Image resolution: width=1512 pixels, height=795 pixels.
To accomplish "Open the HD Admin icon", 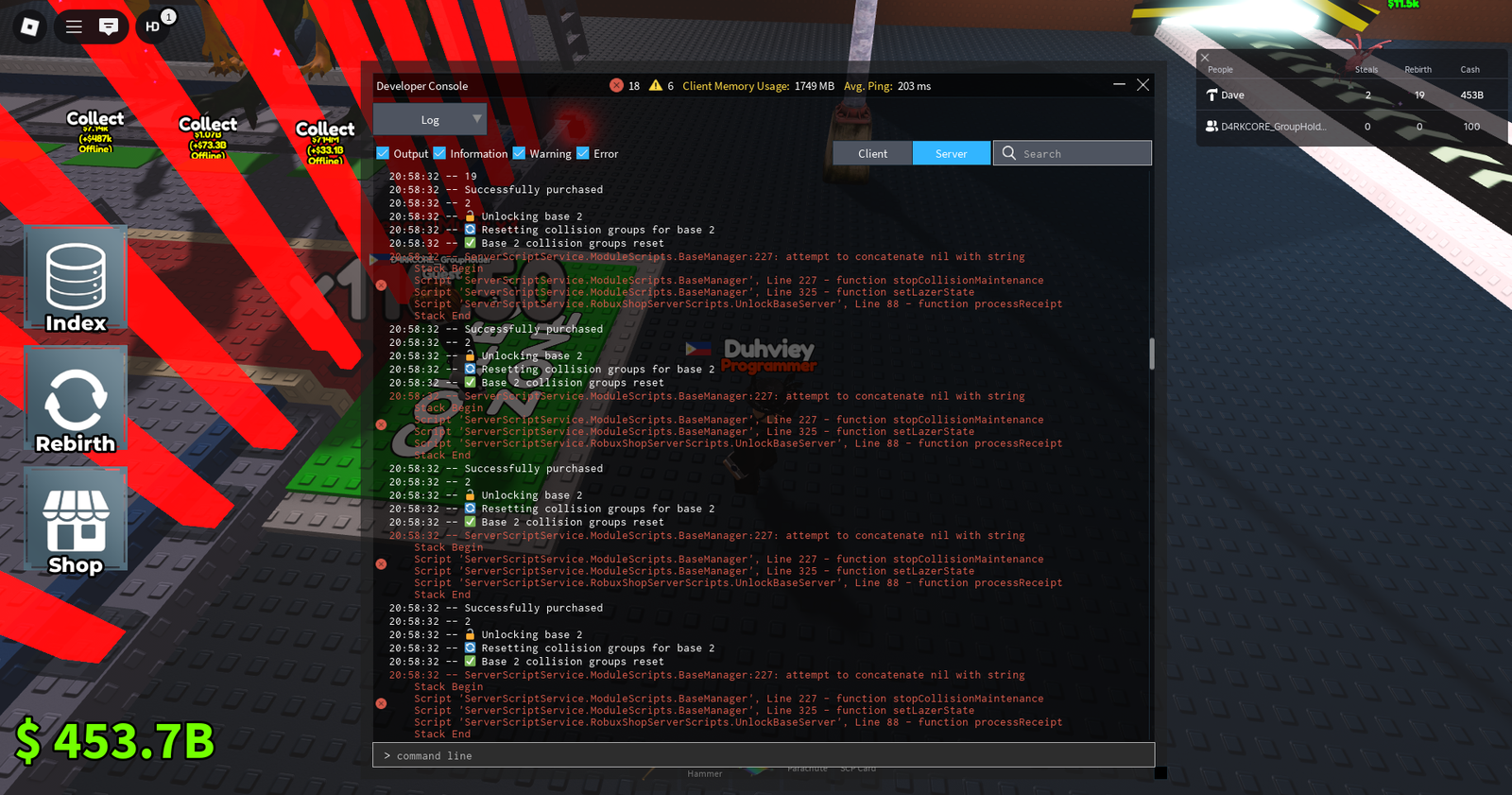I will (153, 26).
